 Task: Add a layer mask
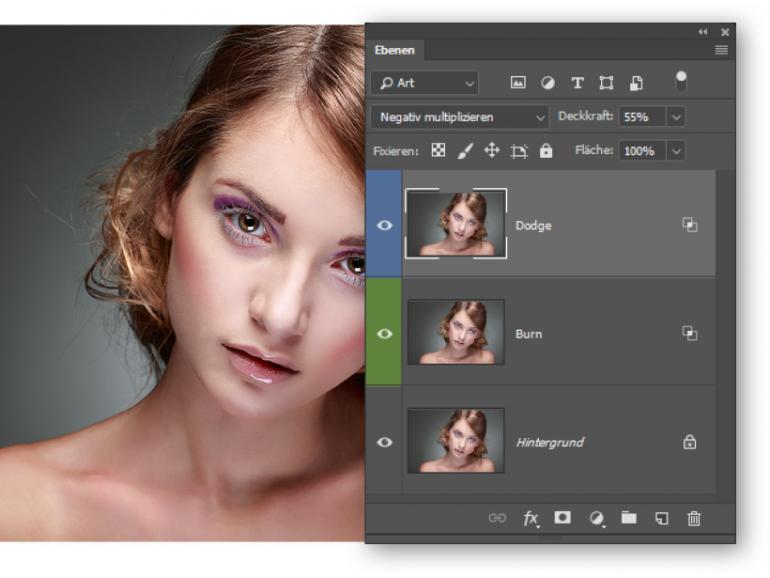[562, 517]
